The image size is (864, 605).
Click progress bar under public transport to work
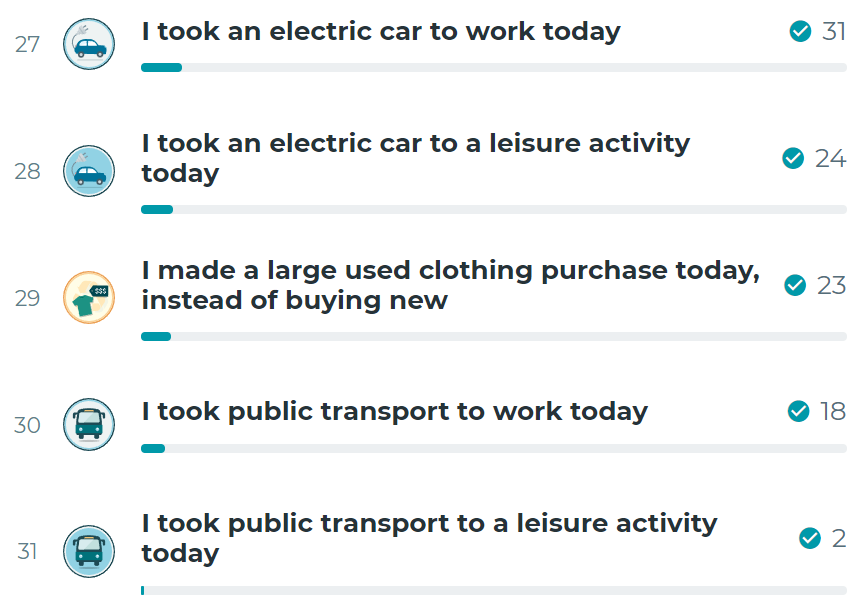pos(494,449)
